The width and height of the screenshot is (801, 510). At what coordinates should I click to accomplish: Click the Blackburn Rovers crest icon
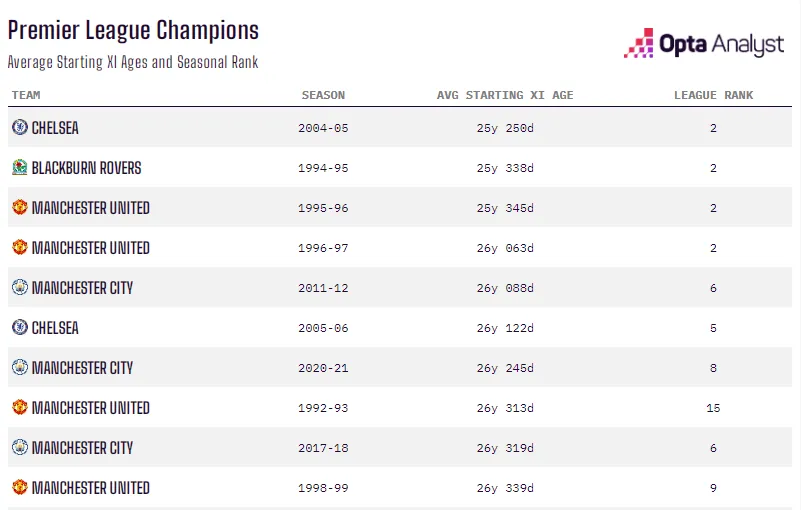19,168
